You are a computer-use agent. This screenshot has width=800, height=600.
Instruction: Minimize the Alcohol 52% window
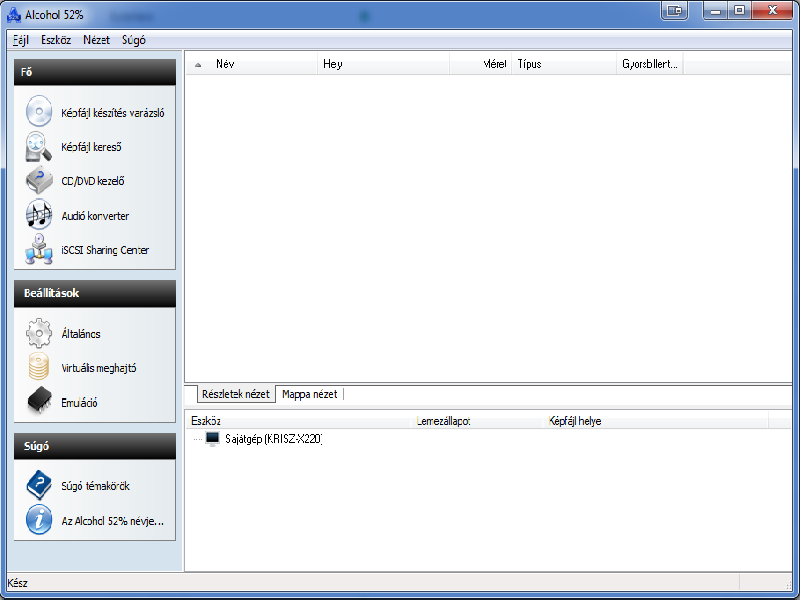point(715,10)
